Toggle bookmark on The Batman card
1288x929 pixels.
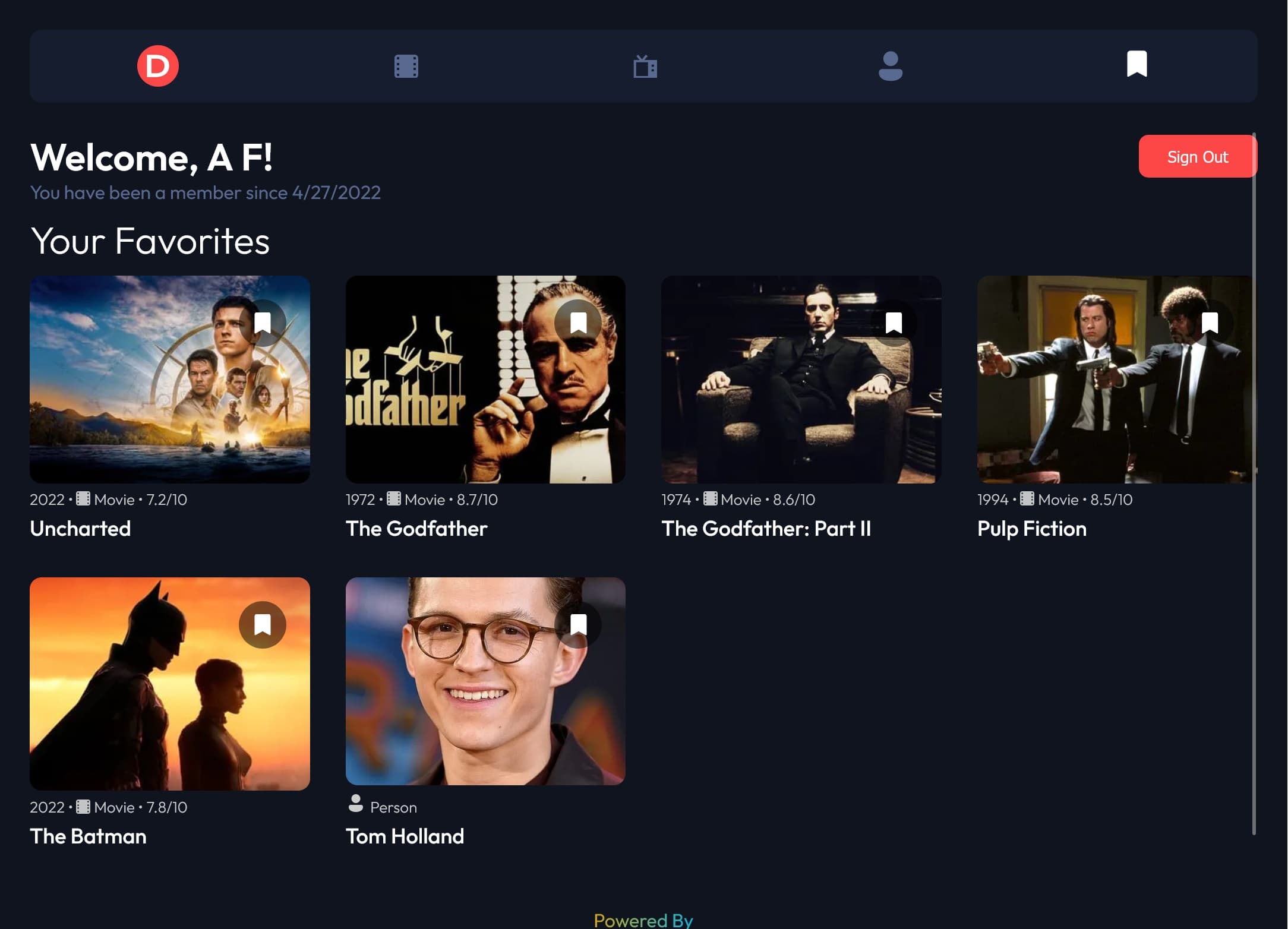click(x=263, y=625)
